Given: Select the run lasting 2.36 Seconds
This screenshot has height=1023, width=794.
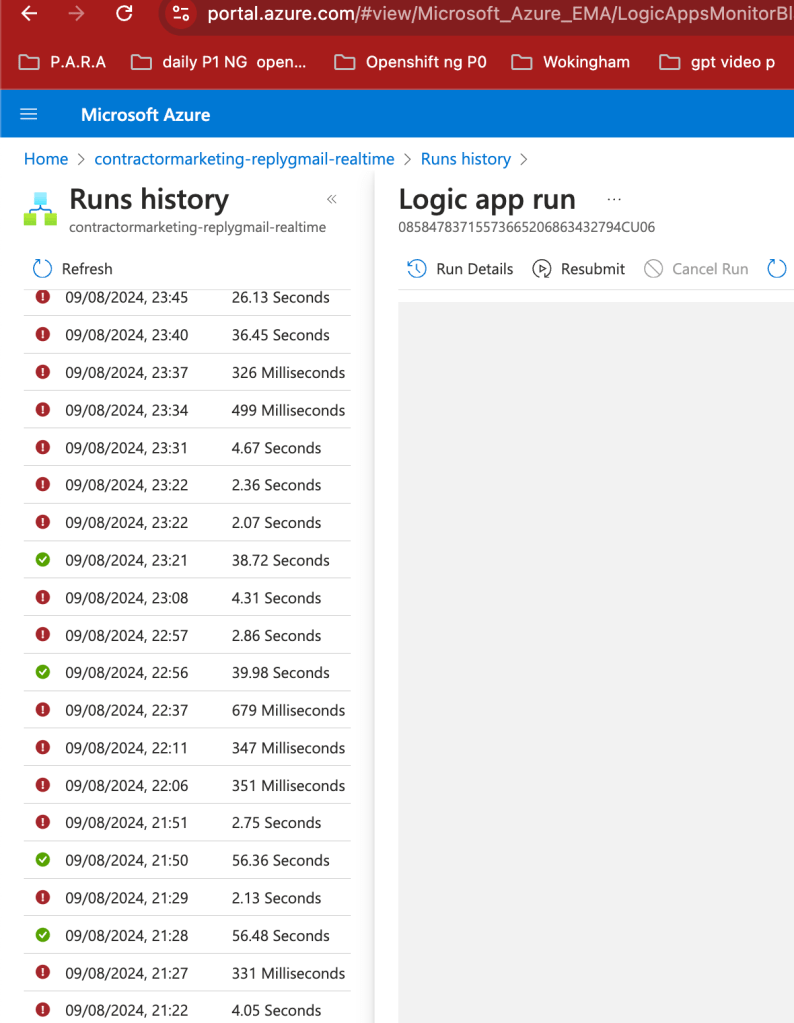Looking at the screenshot, I should pyautogui.click(x=187, y=485).
